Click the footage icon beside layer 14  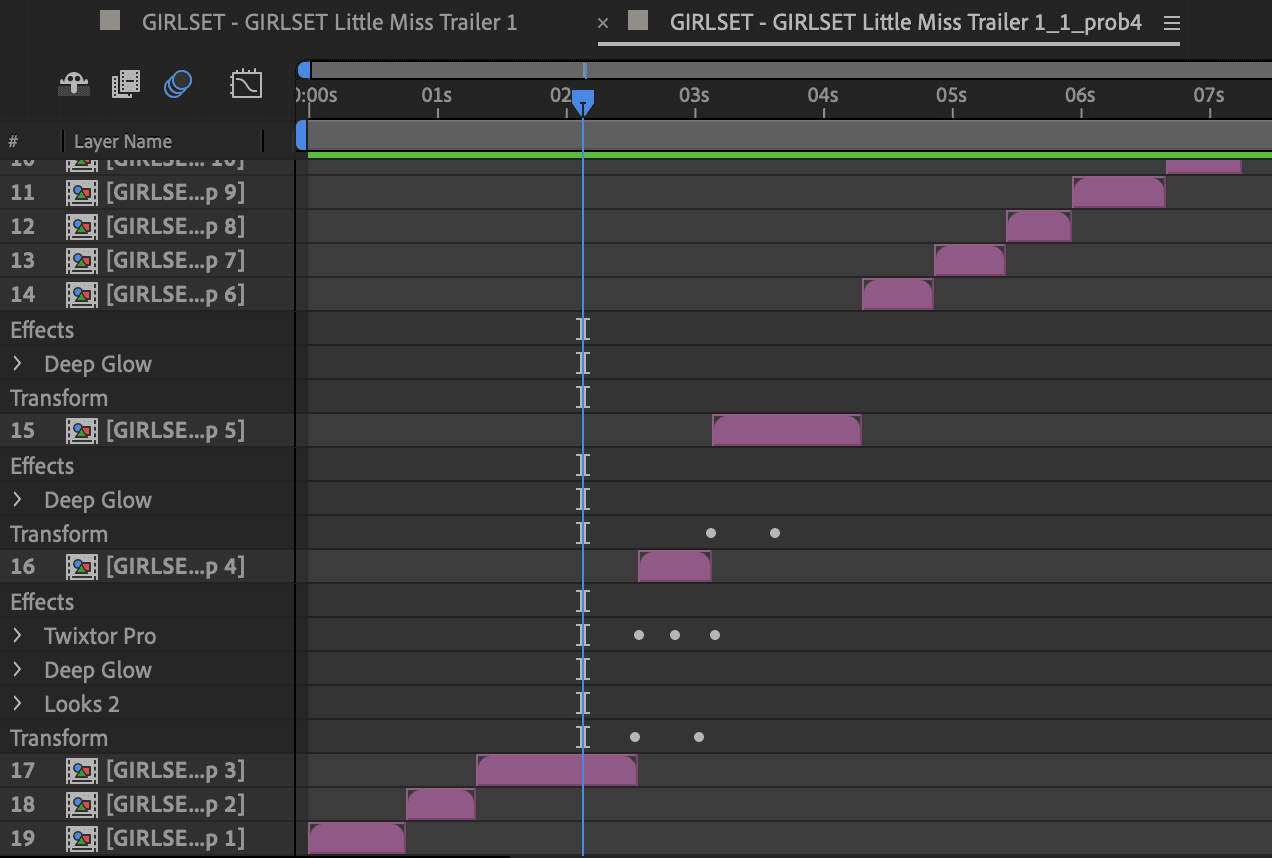(81, 294)
